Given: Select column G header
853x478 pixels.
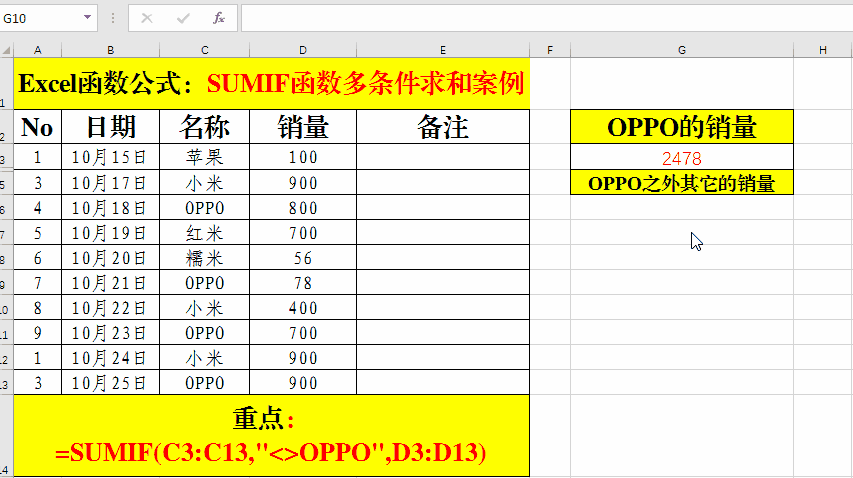Looking at the screenshot, I should point(682,51).
